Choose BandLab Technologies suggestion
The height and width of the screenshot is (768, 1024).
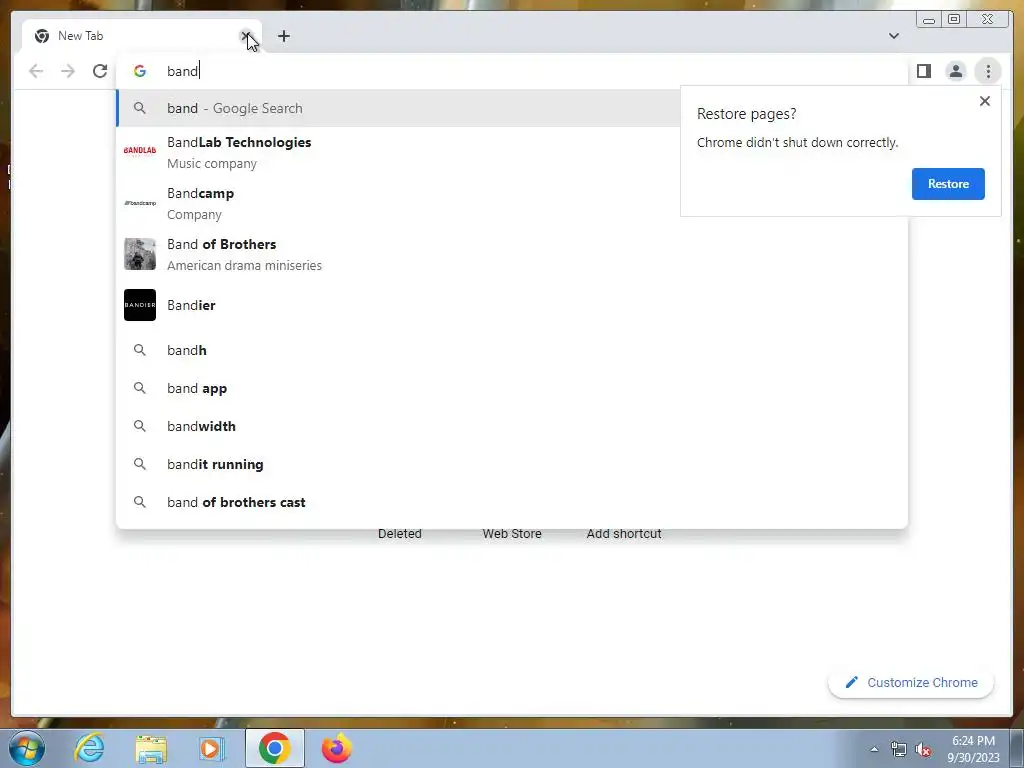(x=398, y=152)
